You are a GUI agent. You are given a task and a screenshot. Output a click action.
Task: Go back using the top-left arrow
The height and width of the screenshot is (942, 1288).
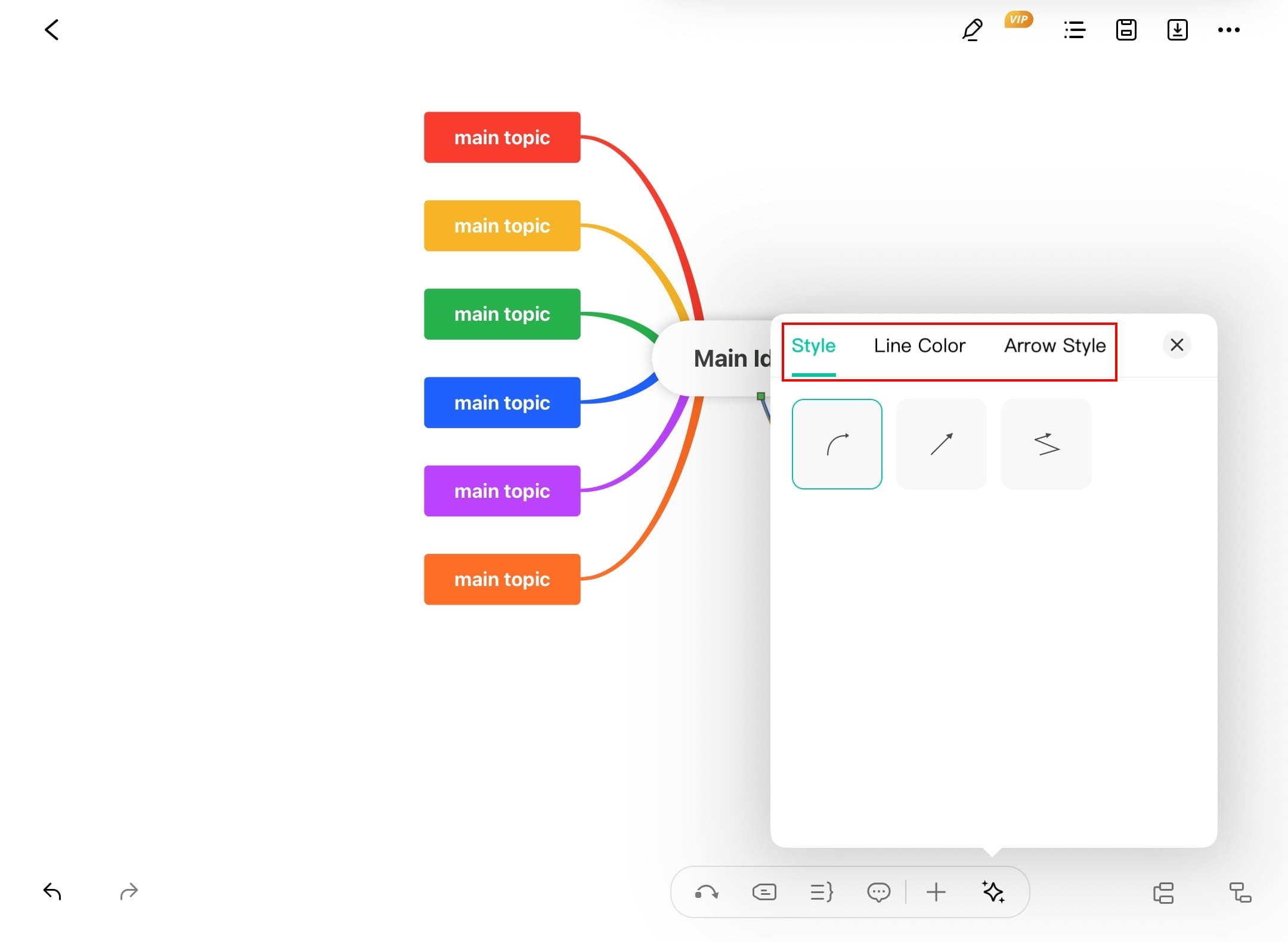click(x=52, y=30)
